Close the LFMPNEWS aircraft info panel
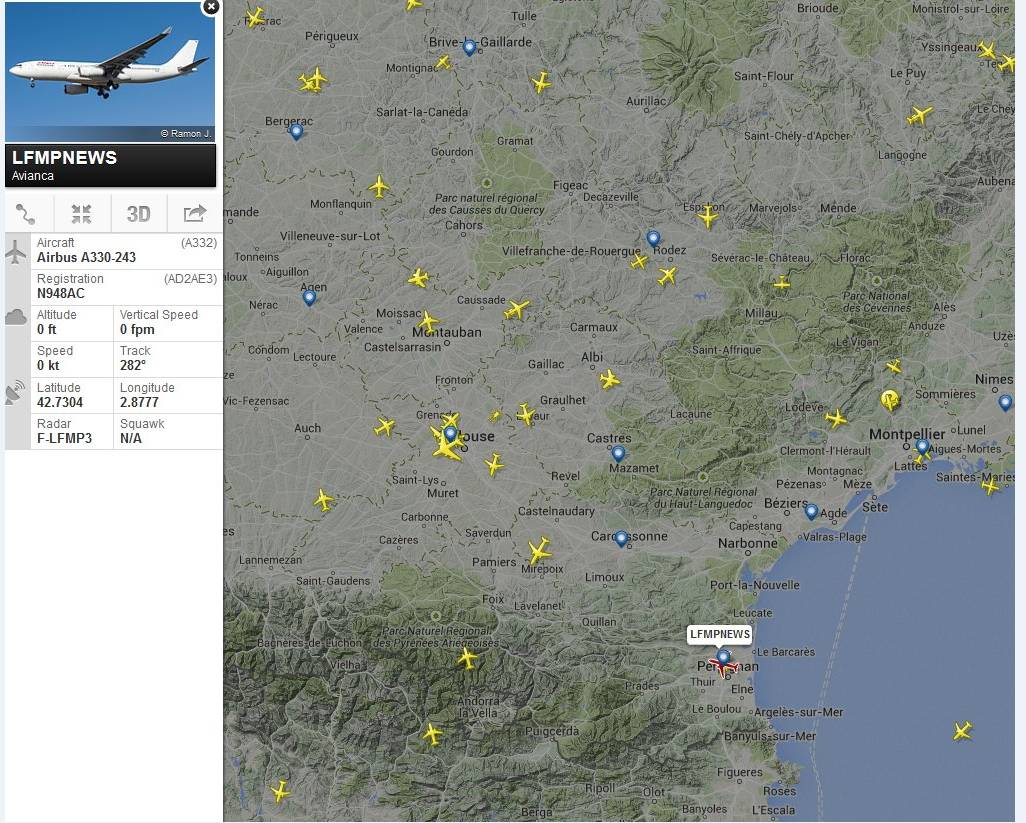 (211, 7)
